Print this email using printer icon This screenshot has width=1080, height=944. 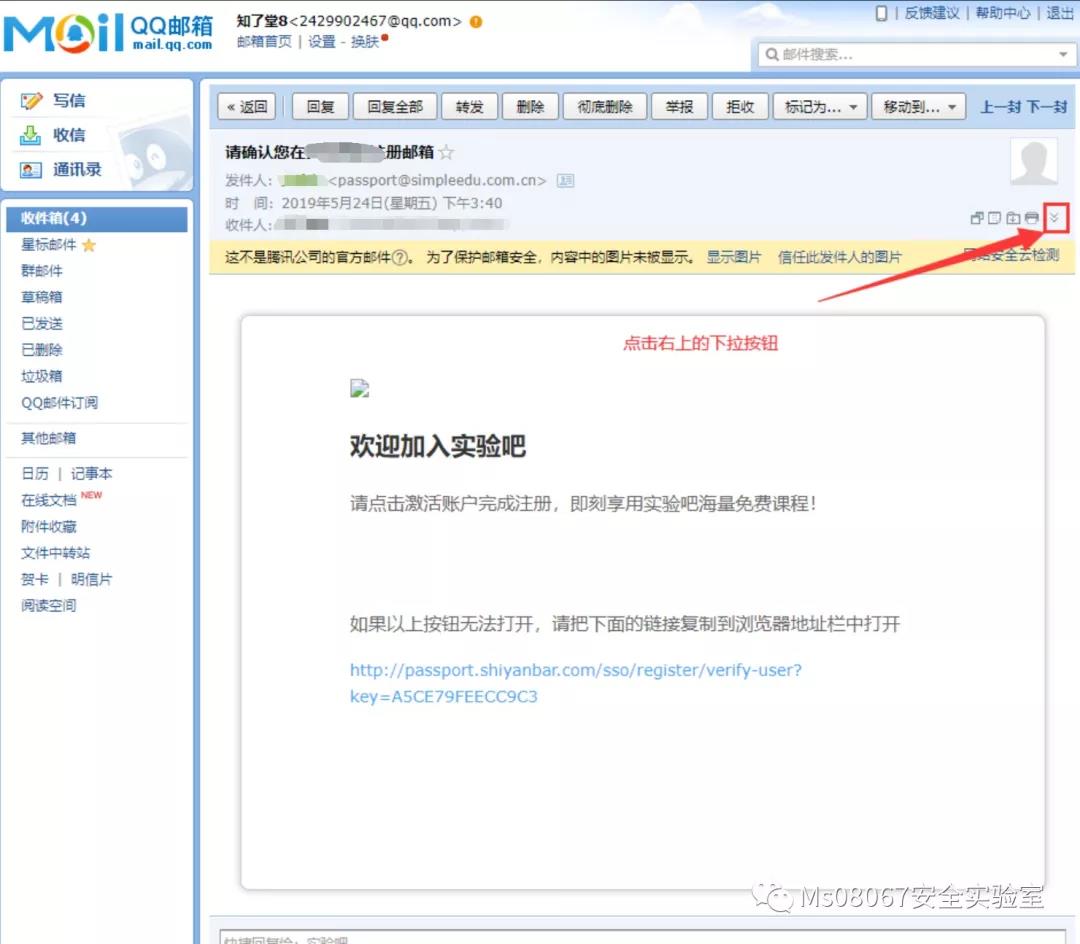[1031, 219]
